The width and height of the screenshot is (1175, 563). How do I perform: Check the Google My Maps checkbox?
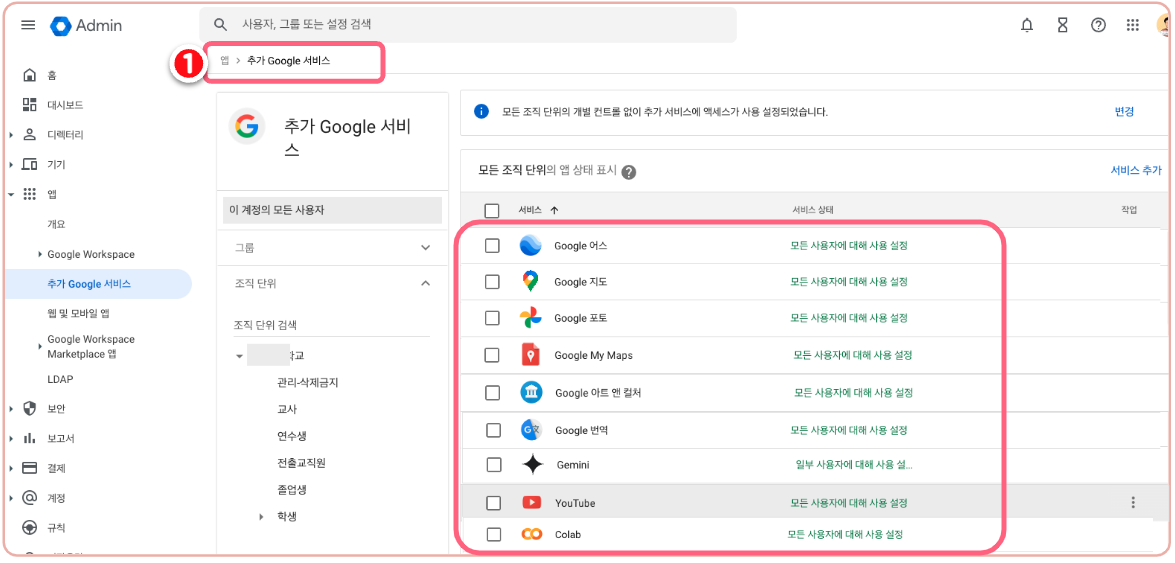(x=492, y=355)
